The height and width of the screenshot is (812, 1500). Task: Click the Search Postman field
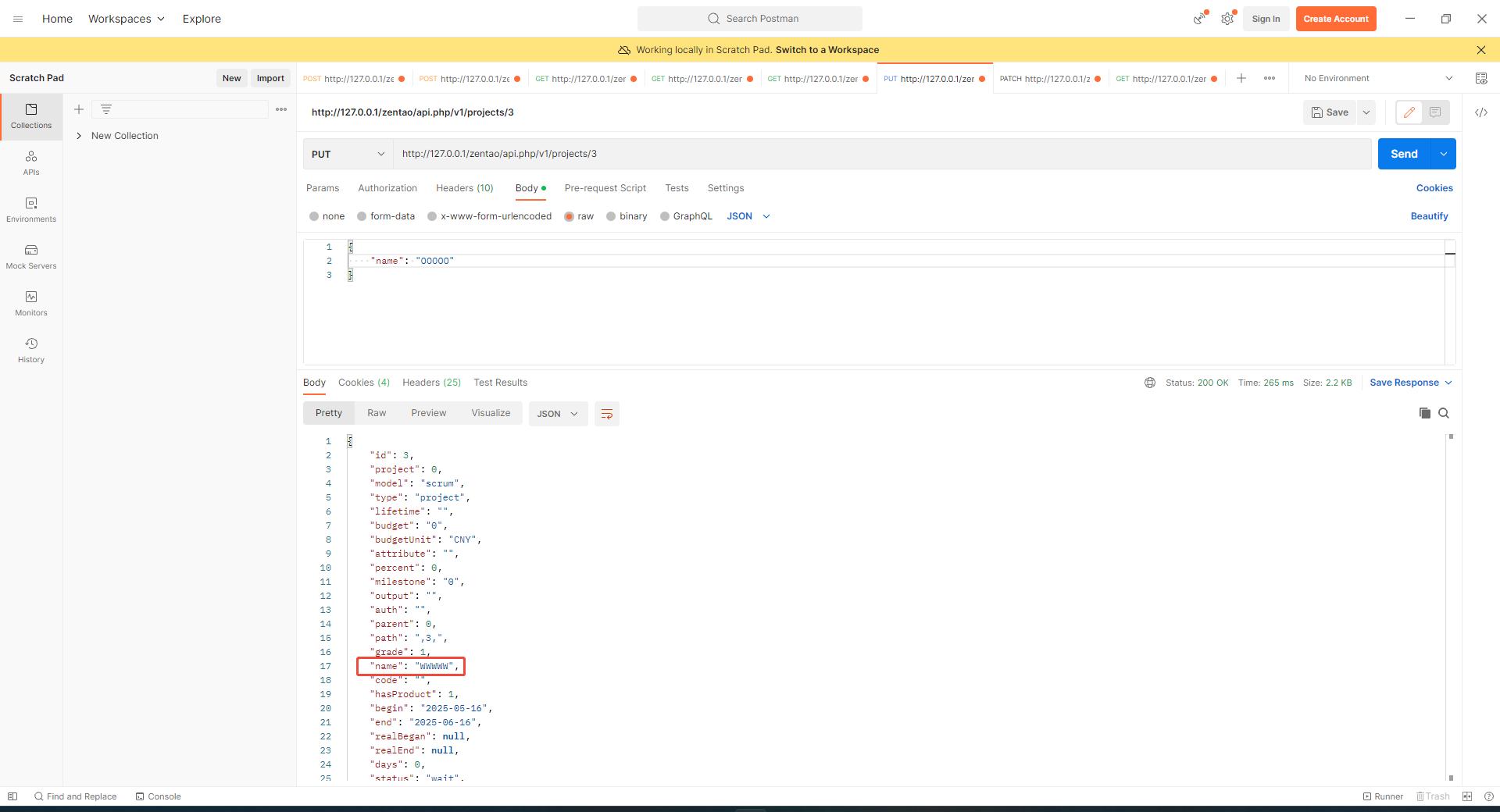pos(750,19)
